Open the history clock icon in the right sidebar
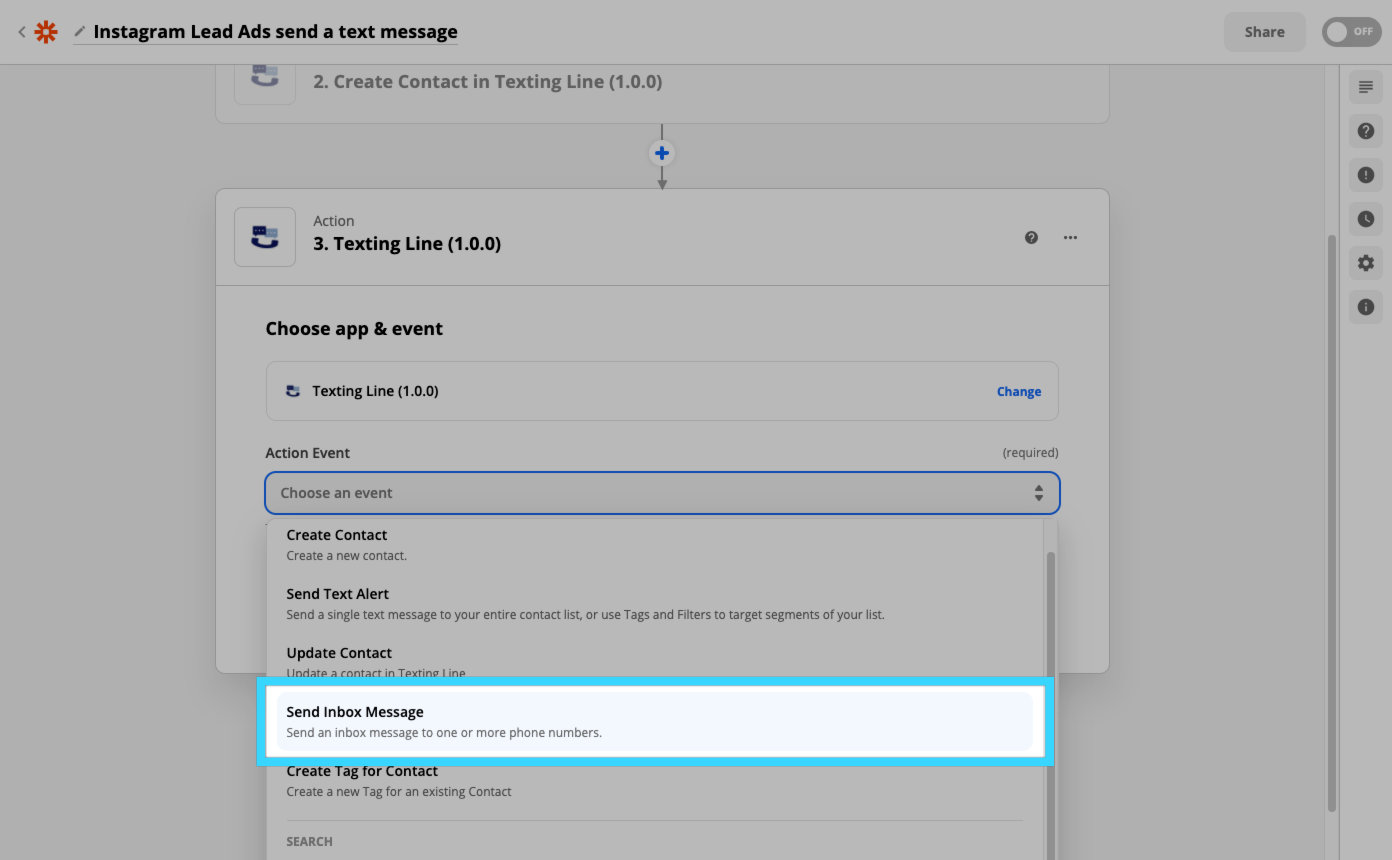 point(1366,219)
